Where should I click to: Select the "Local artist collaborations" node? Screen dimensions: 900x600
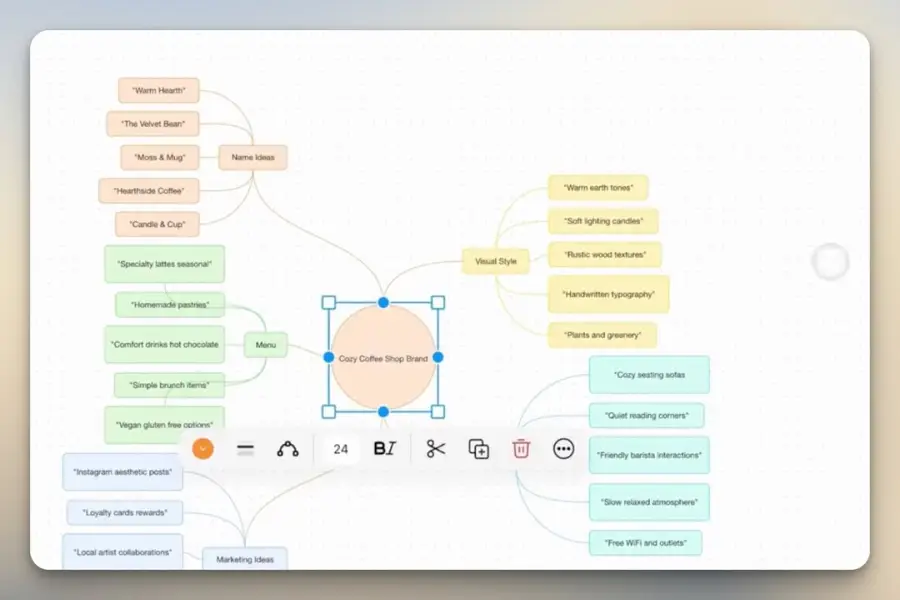pyautogui.click(x=123, y=552)
